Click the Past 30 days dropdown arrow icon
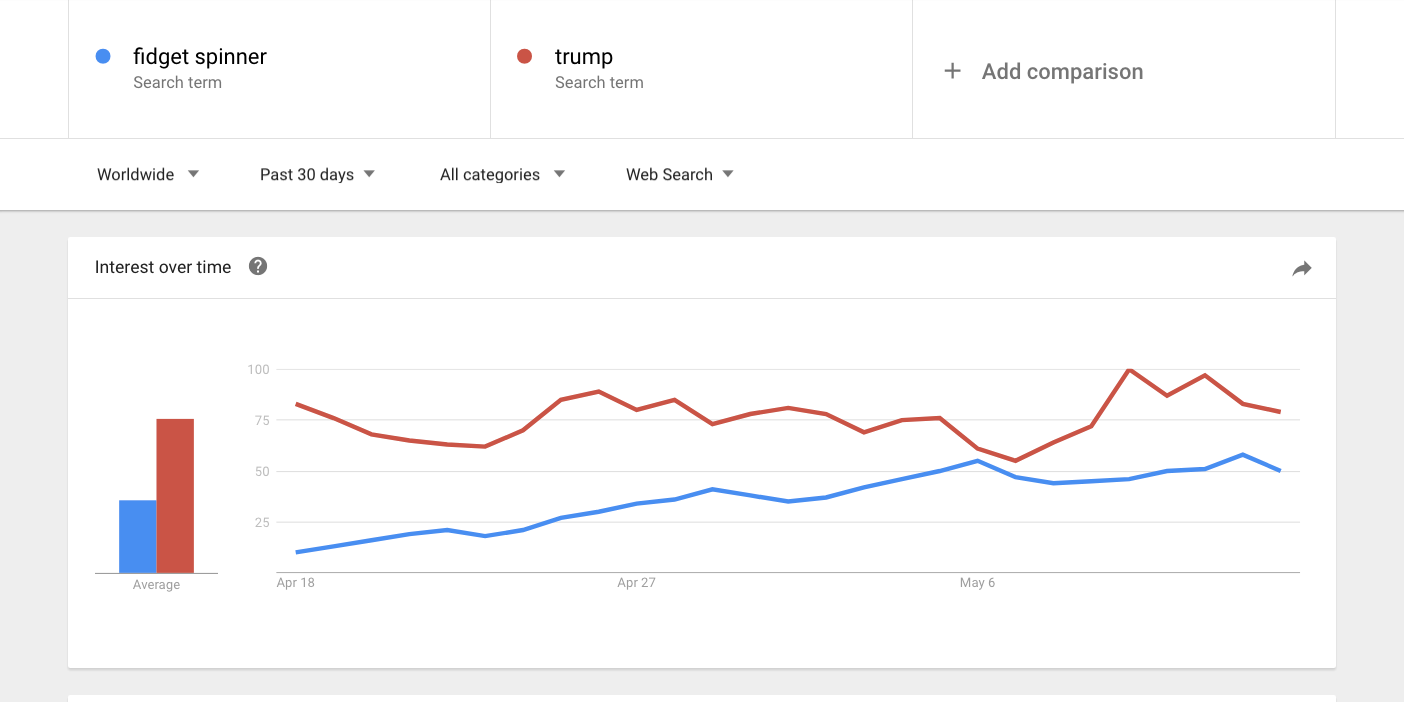 click(x=369, y=174)
